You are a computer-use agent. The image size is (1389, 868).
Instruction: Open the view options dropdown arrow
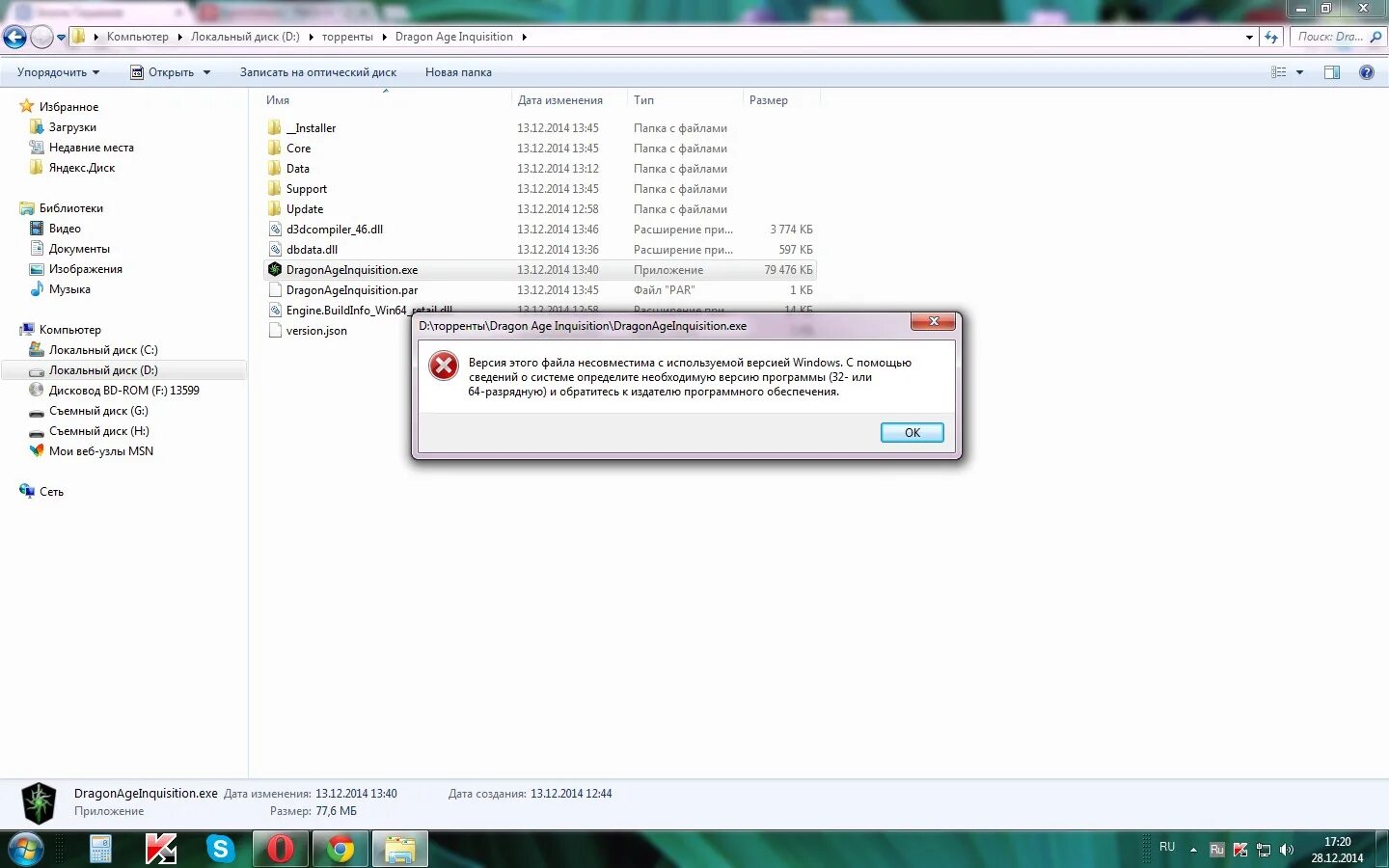(1299, 72)
